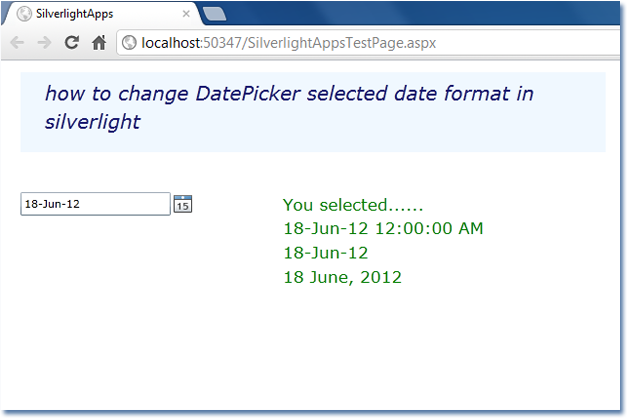Viewport: 635px width, 419px height.
Task: Click the 'You selected......' label
Action: coord(353,205)
